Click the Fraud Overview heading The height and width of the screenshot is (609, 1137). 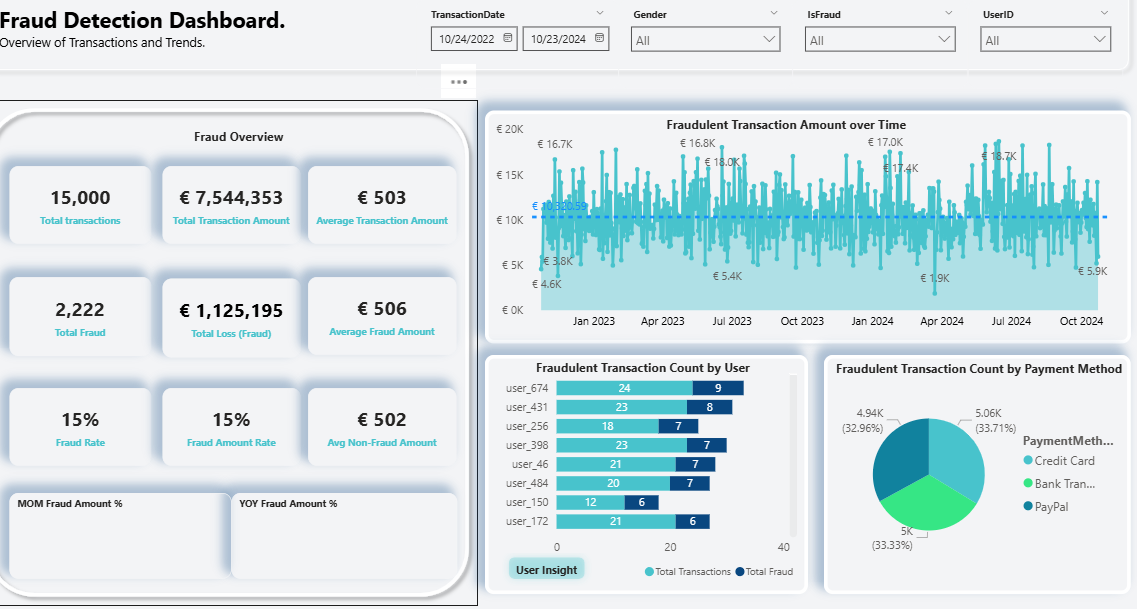[x=239, y=136]
